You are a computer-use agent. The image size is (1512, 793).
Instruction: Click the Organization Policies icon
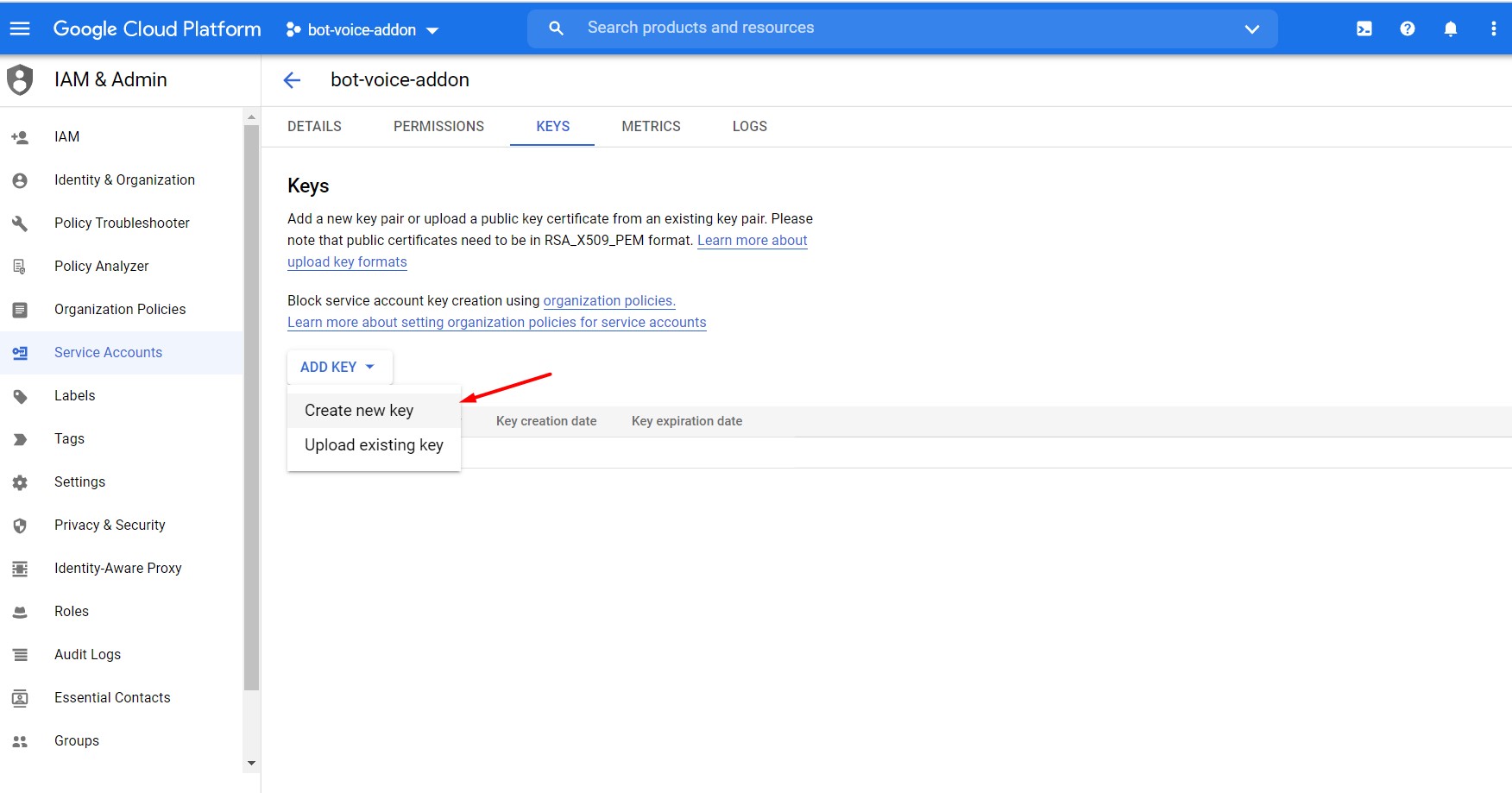point(20,310)
